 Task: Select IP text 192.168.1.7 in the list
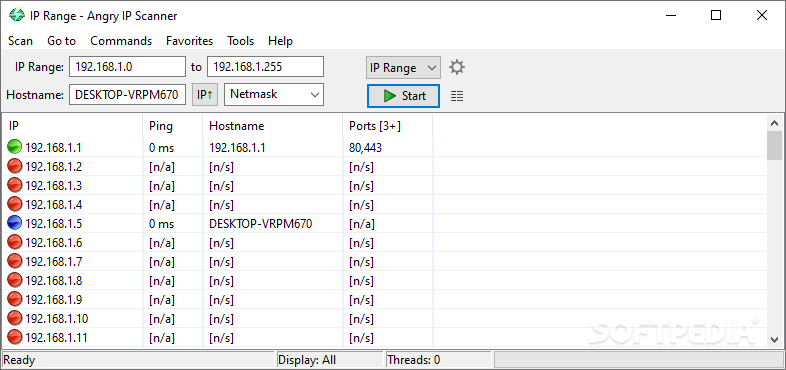pyautogui.click(x=54, y=262)
